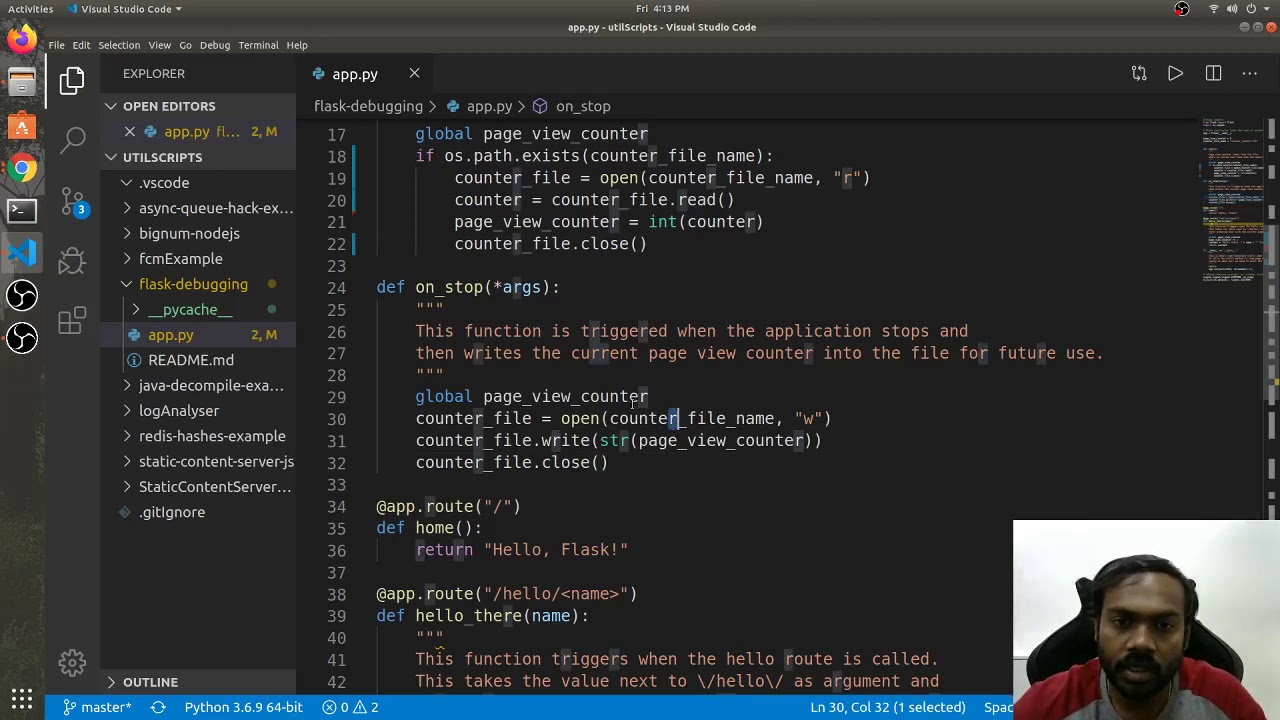Expand the redis-hashes-example folder

198,436
